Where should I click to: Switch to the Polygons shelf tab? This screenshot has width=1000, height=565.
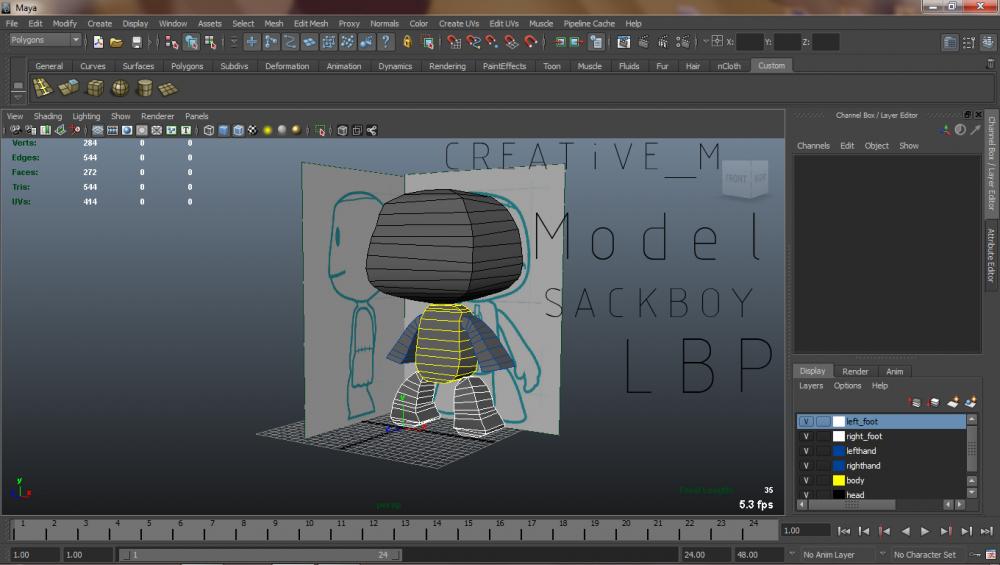pyautogui.click(x=187, y=66)
